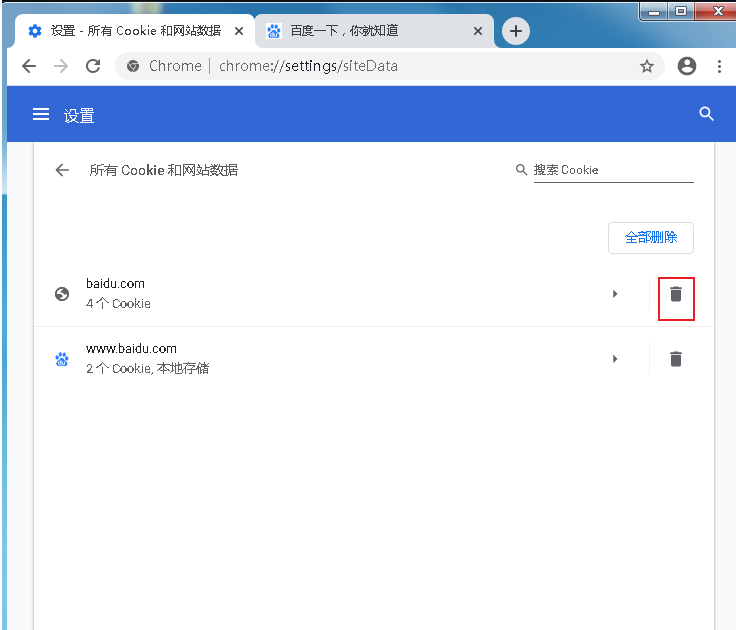This screenshot has height=630, width=736.
Task: Close the 百度一下 tab
Action: [477, 31]
